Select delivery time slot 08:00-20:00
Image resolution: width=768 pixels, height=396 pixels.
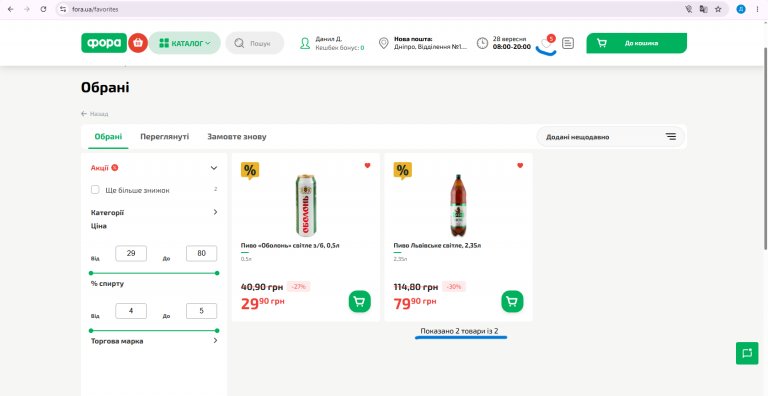tap(511, 47)
